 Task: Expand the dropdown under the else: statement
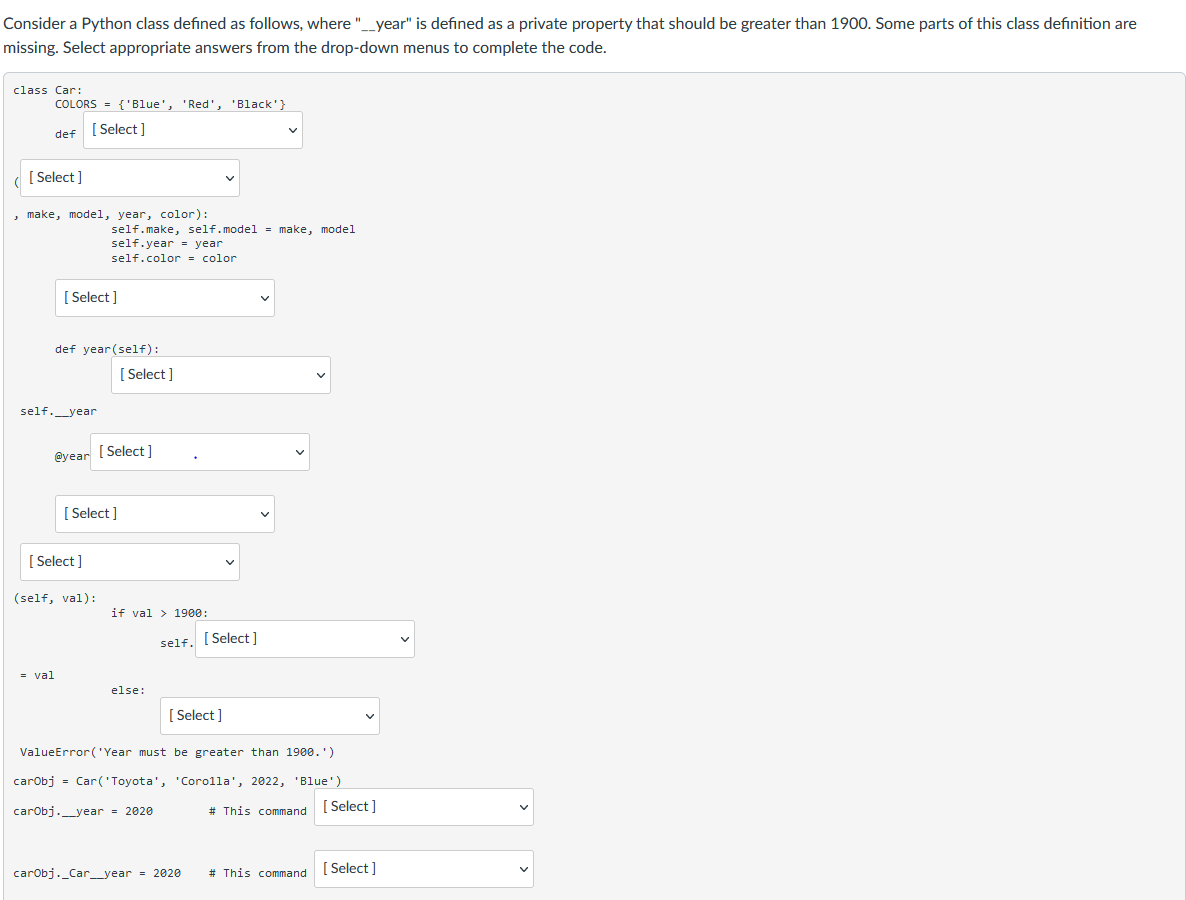click(270, 716)
